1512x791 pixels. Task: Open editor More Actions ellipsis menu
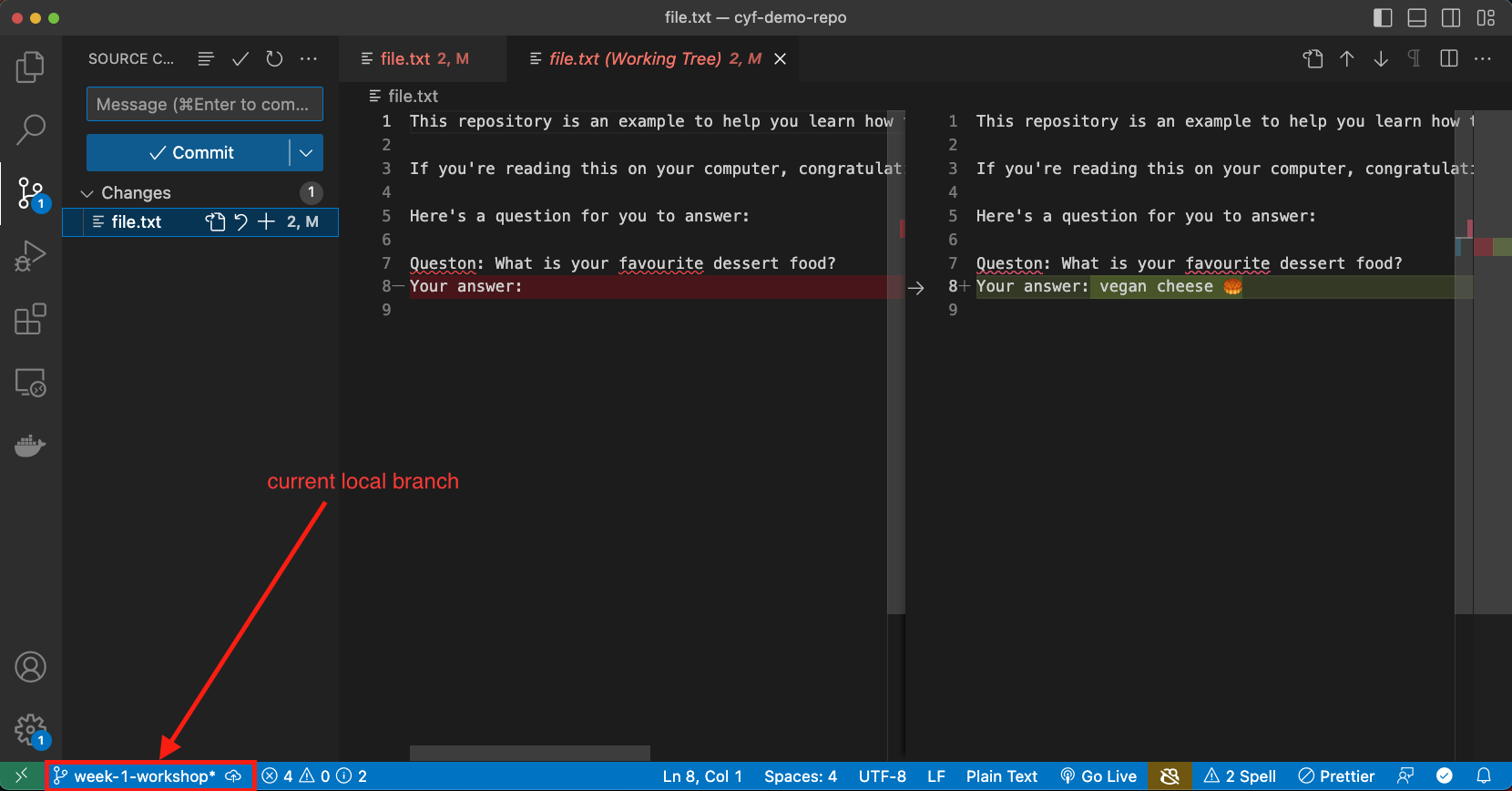pyautogui.click(x=1483, y=59)
